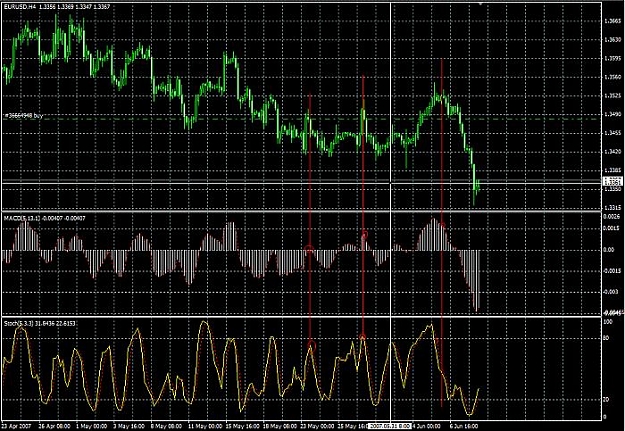Image resolution: width=625 pixels, height=431 pixels.
Task: Click the 8 May 08:00 time label
Action: click(x=167, y=426)
